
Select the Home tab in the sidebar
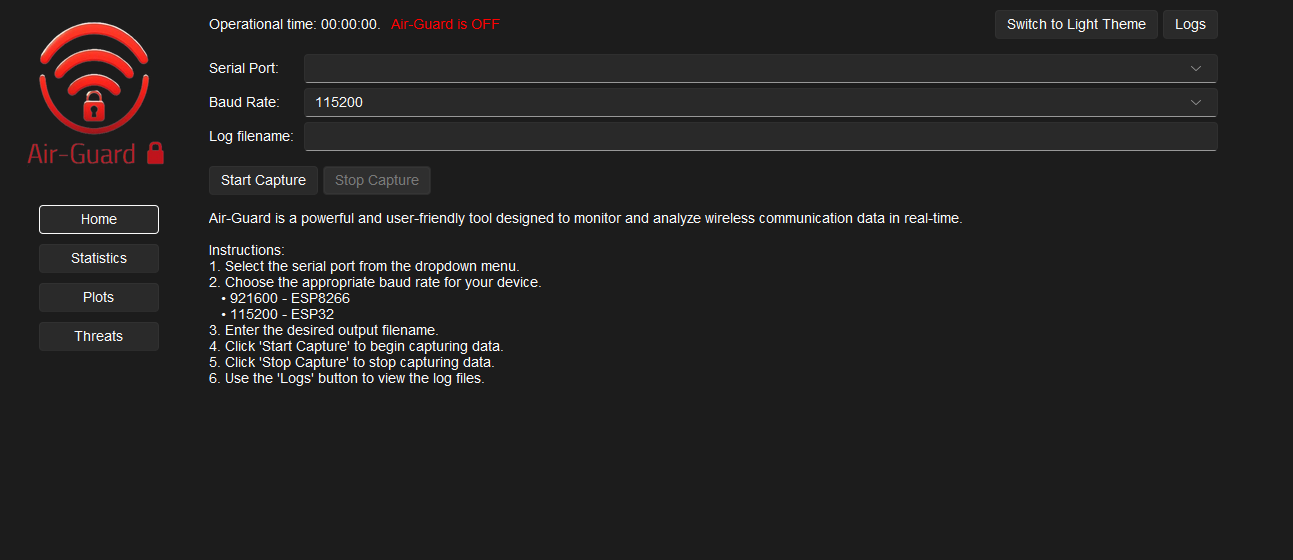99,219
